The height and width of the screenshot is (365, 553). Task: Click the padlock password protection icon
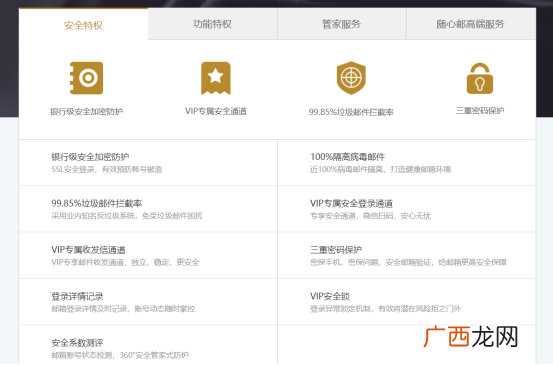480,79
